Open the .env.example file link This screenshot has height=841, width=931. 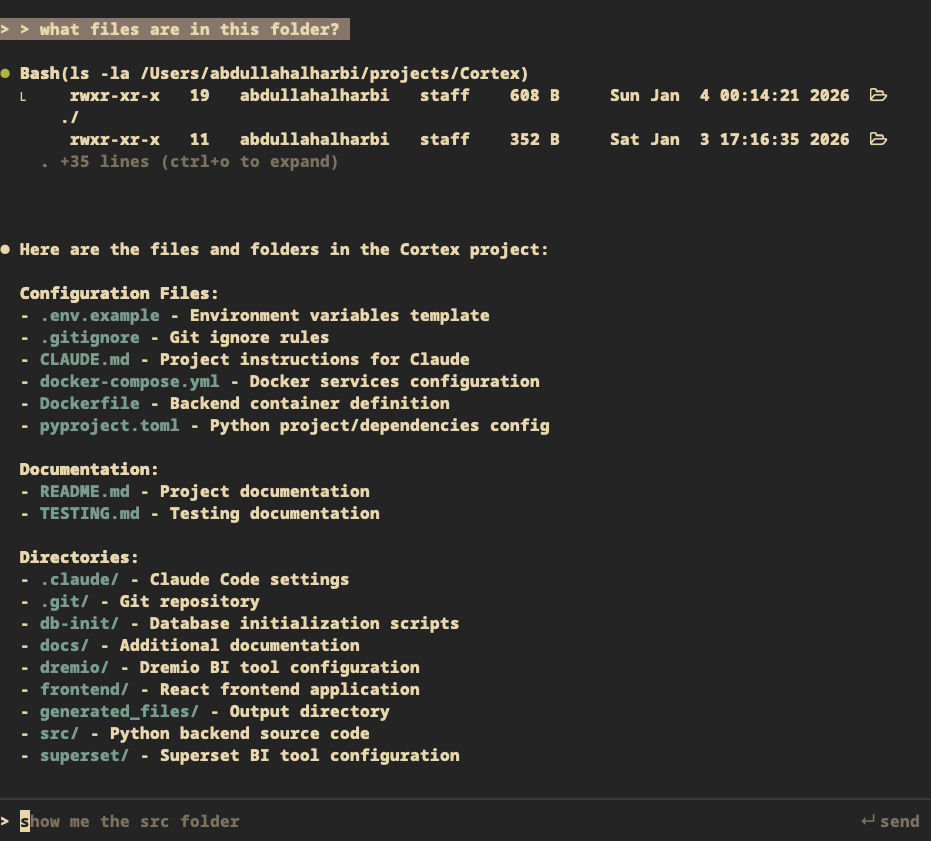[98, 315]
